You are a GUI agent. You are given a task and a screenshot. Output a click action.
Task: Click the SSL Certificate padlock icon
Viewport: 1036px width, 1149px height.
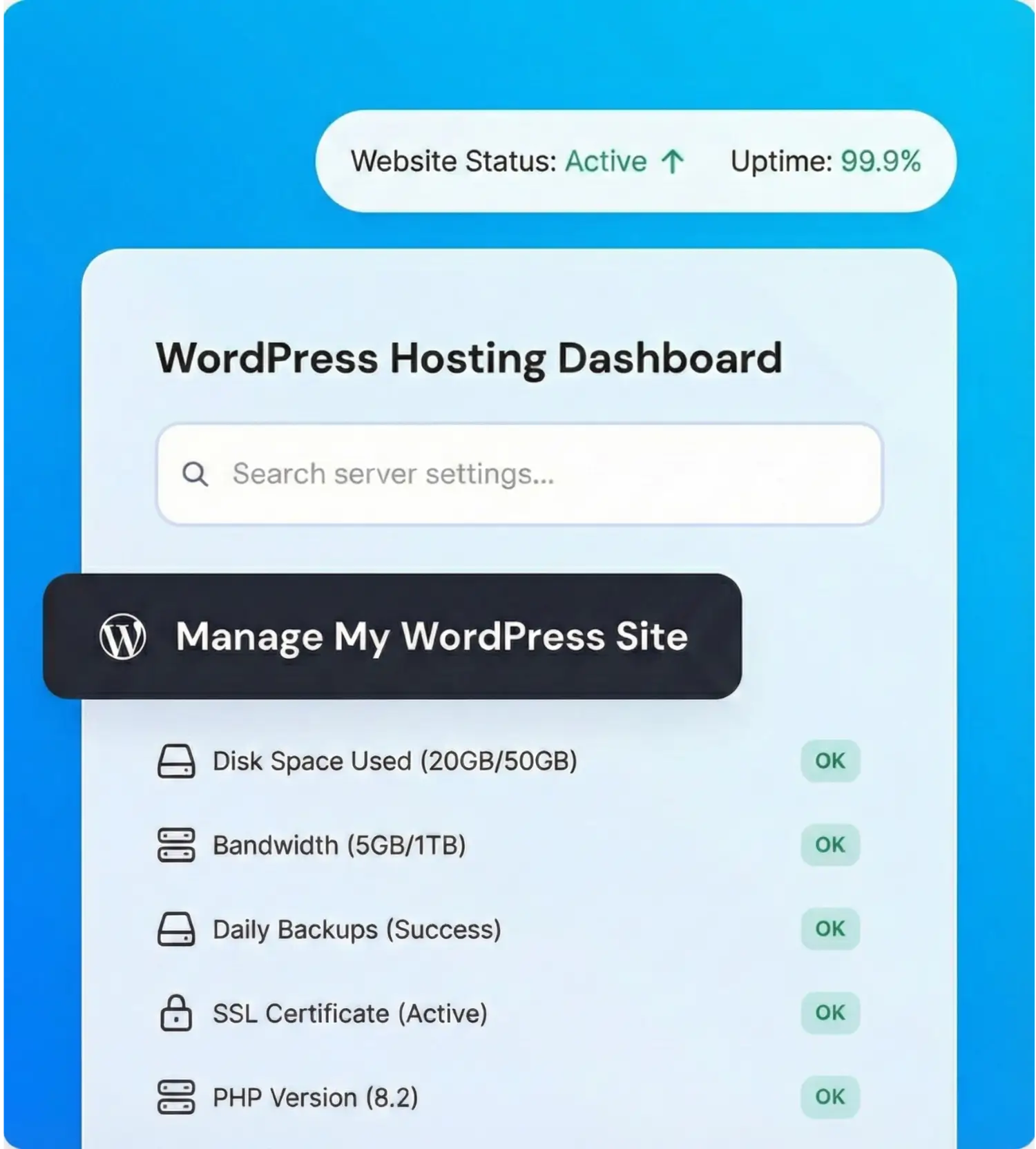[x=176, y=1013]
